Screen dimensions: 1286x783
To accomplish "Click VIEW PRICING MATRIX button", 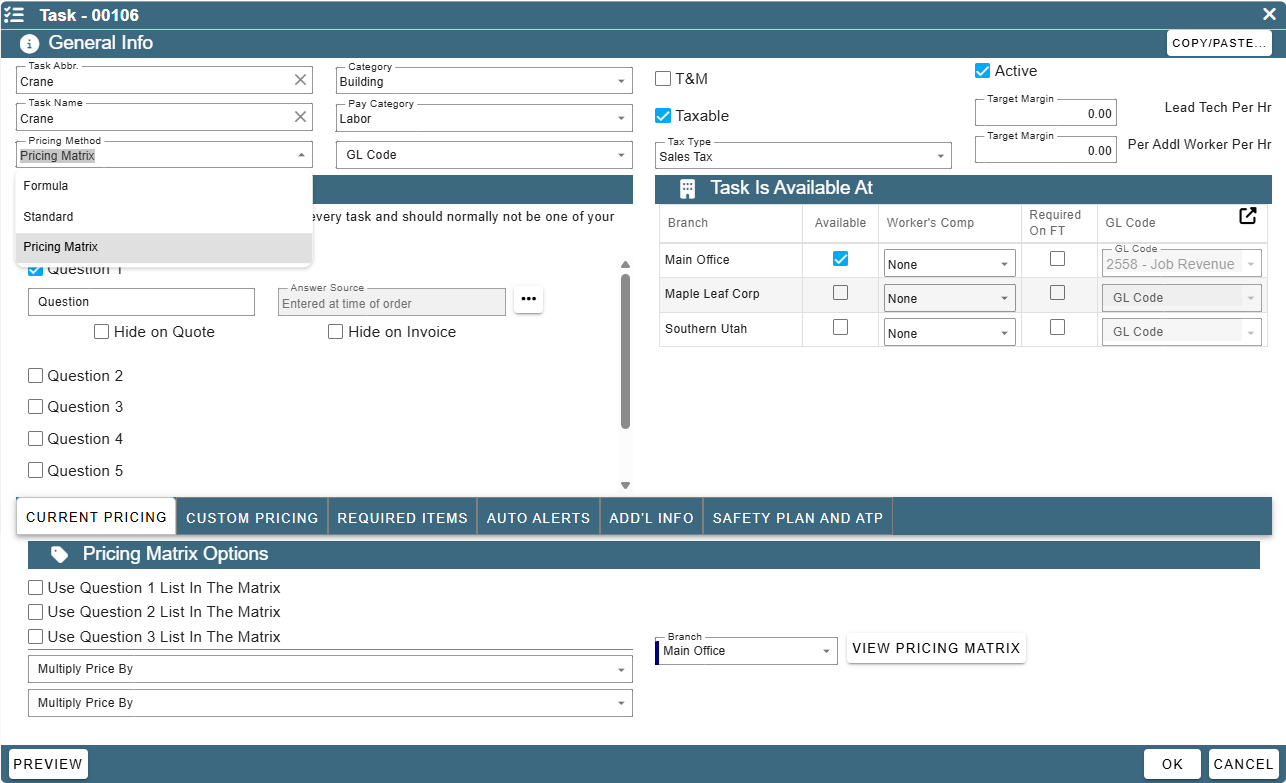I will click(936, 648).
